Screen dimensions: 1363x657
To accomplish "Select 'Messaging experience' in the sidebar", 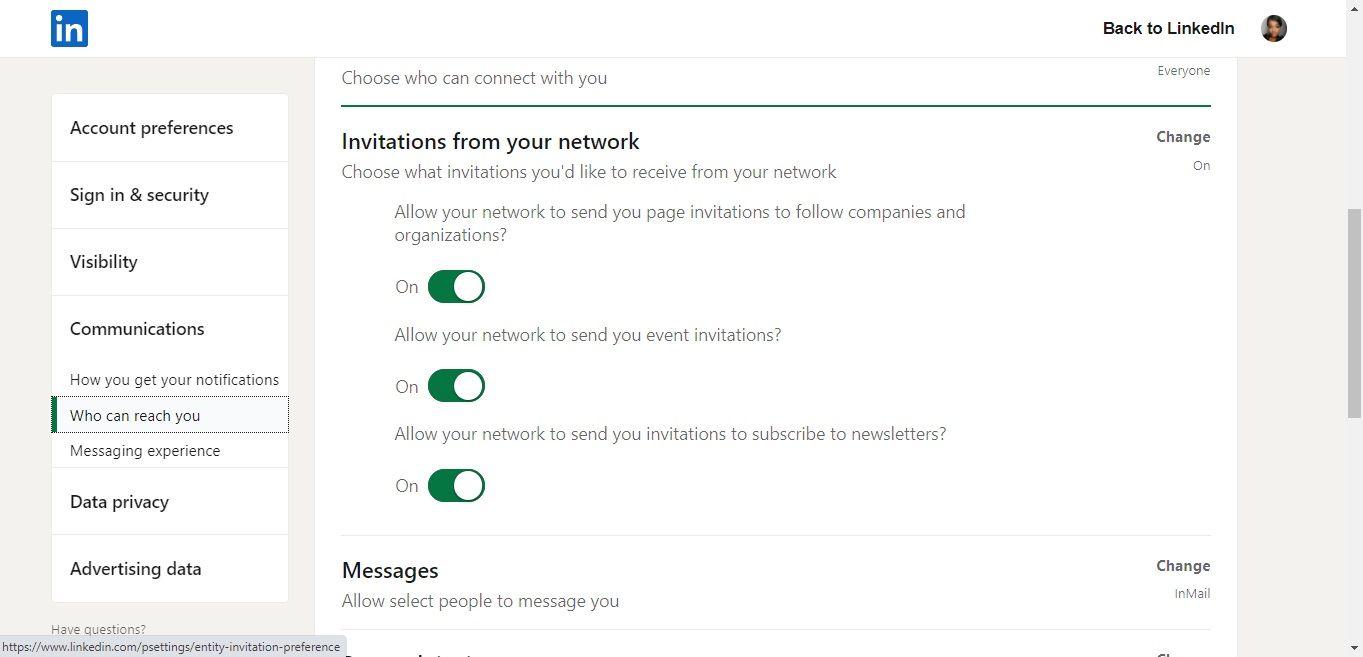I will tap(144, 450).
